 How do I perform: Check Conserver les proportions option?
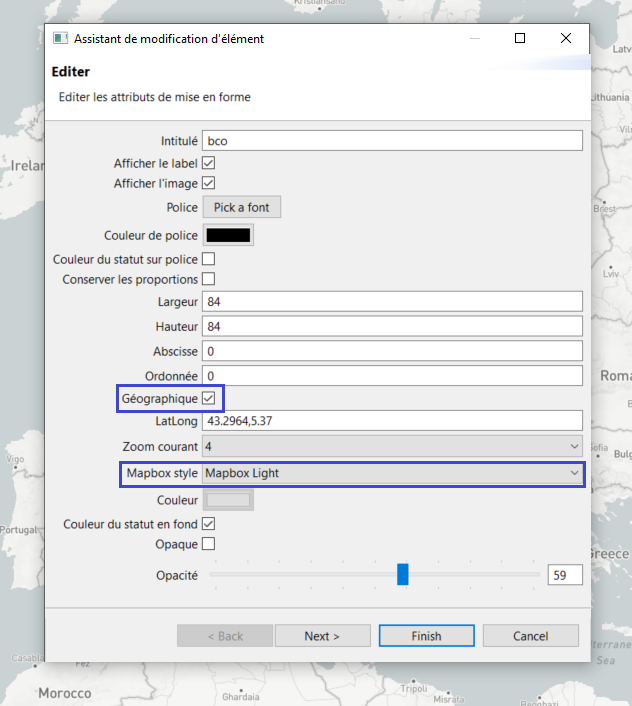(209, 279)
